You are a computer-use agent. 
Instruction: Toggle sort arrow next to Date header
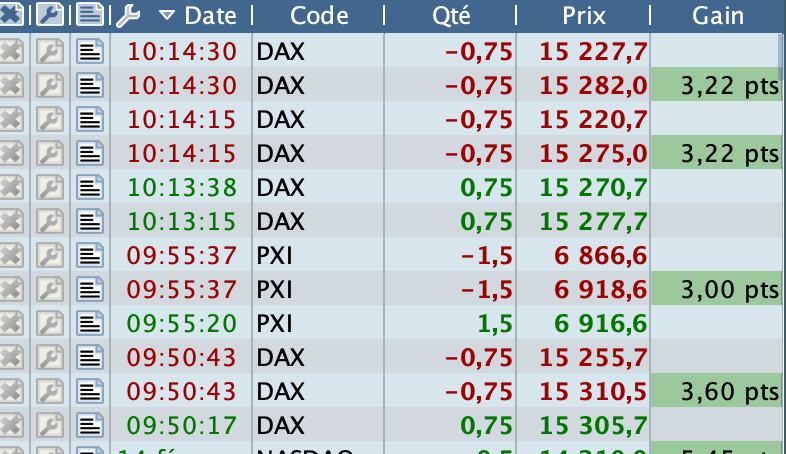point(166,16)
